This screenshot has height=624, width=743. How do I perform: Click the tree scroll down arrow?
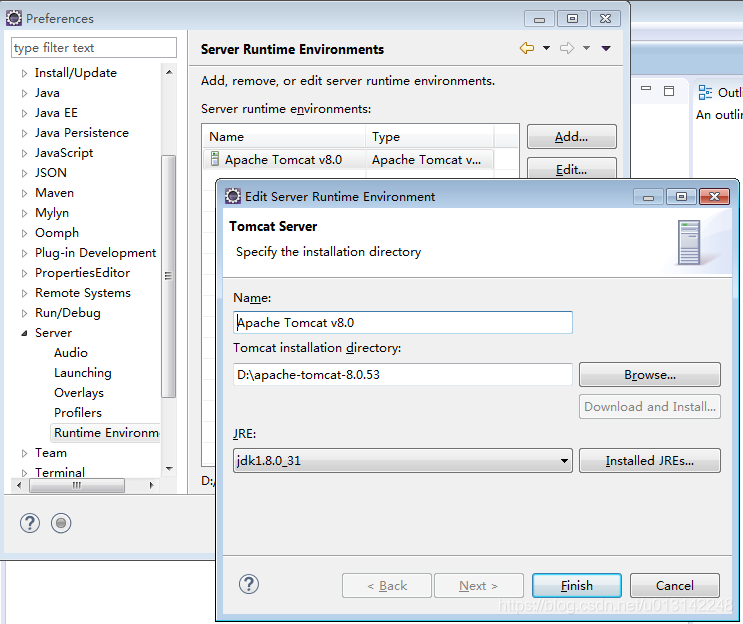169,469
